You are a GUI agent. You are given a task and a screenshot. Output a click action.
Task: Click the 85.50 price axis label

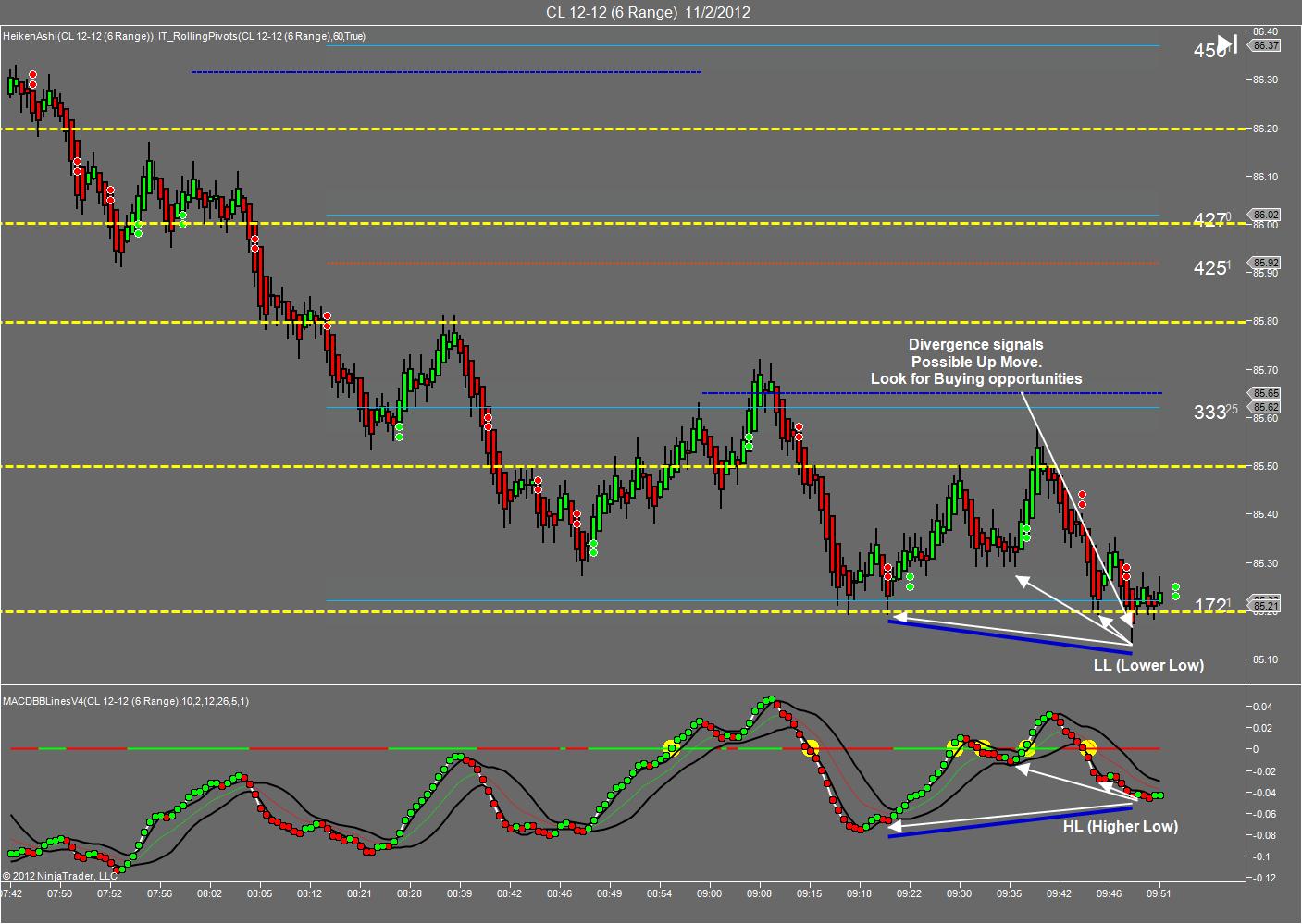click(1265, 466)
